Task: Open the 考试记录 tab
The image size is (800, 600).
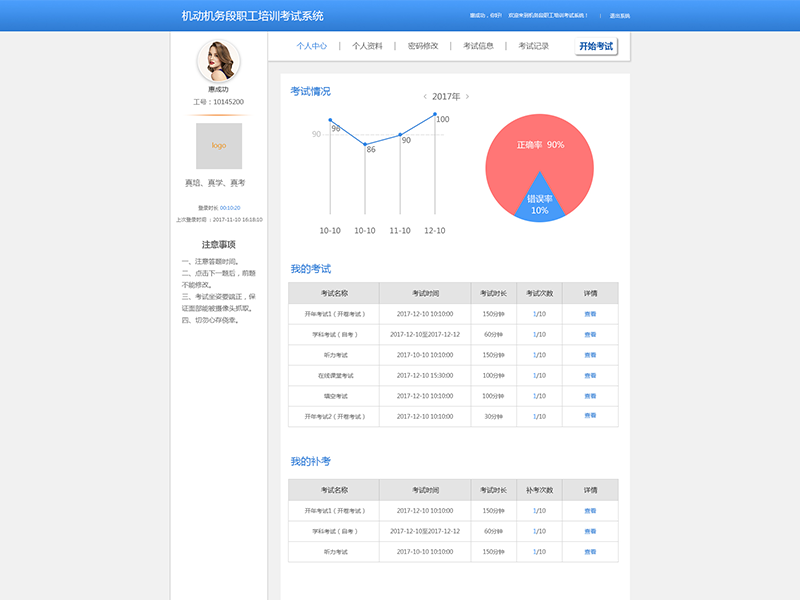Action: (533, 46)
